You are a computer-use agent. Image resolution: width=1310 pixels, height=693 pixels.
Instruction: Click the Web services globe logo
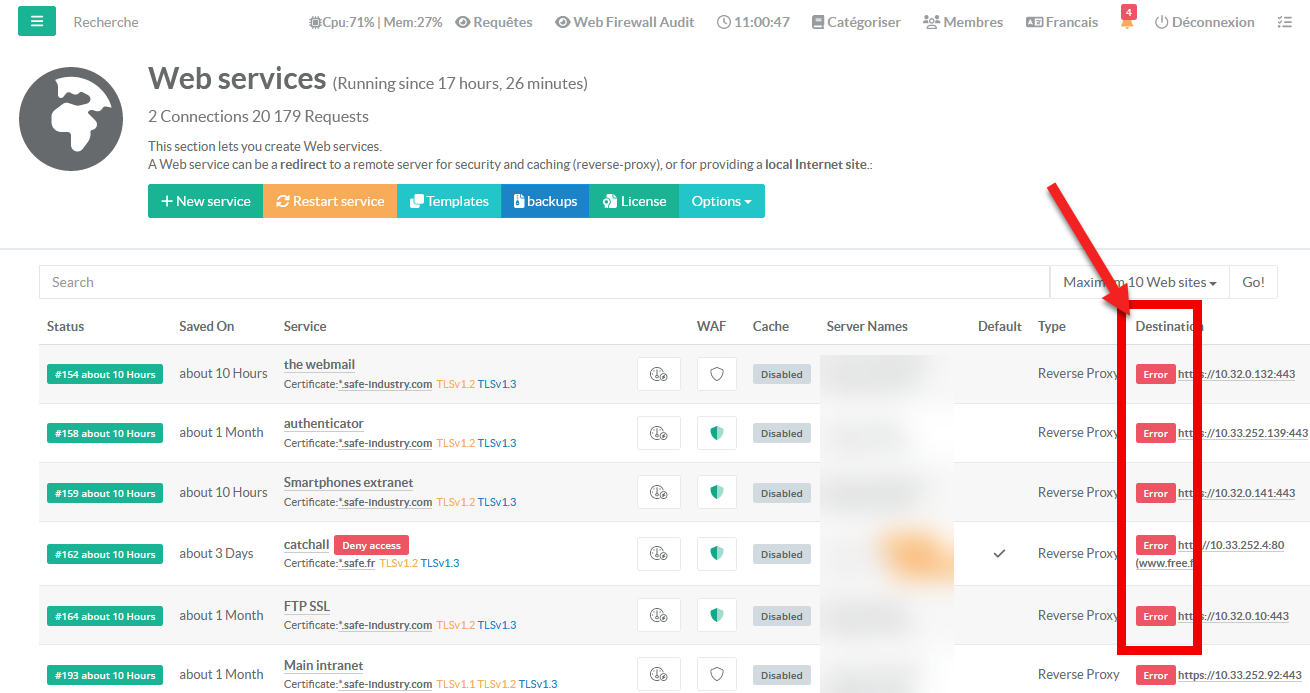pyautogui.click(x=71, y=119)
